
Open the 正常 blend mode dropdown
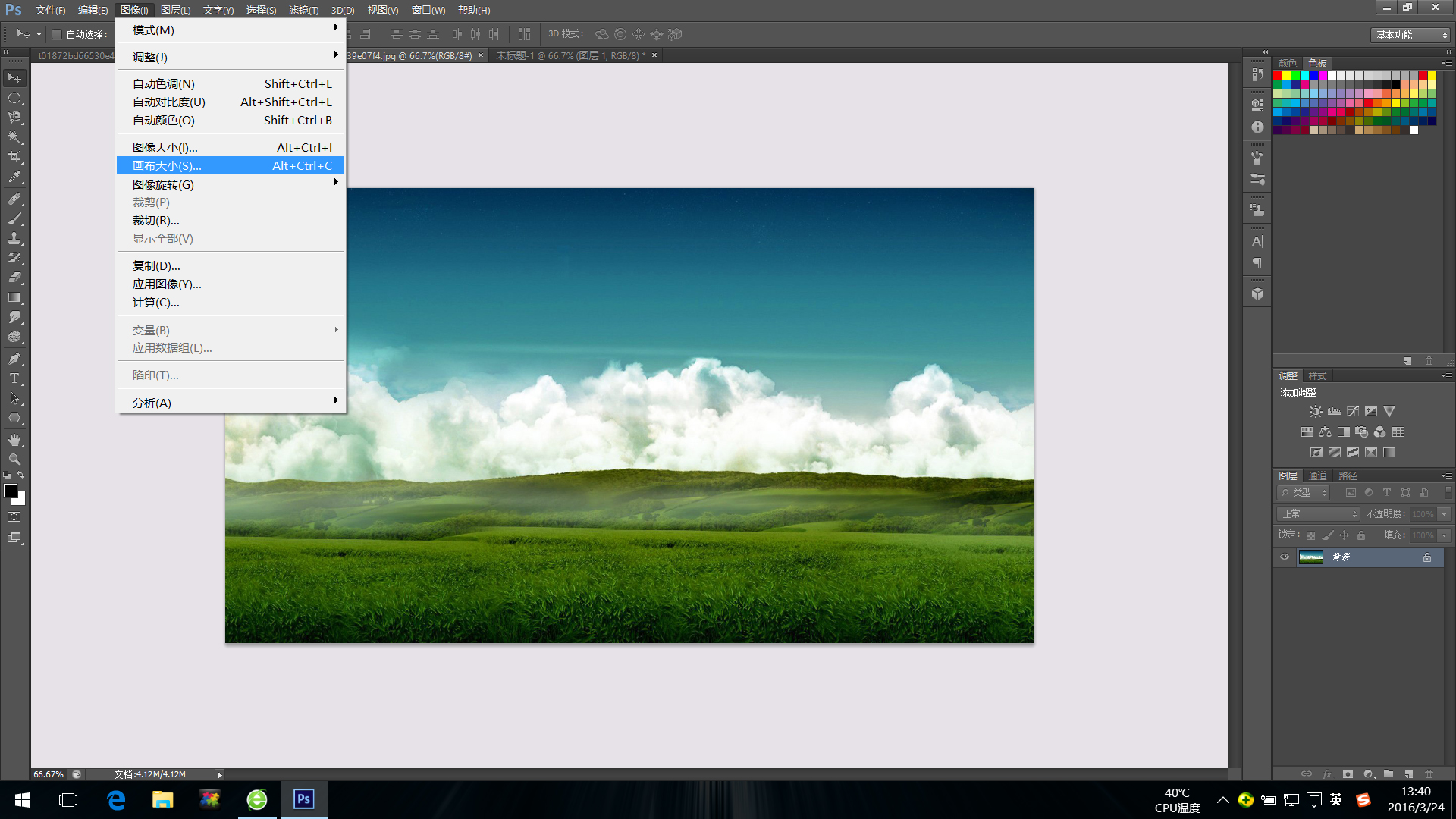coord(1319,514)
